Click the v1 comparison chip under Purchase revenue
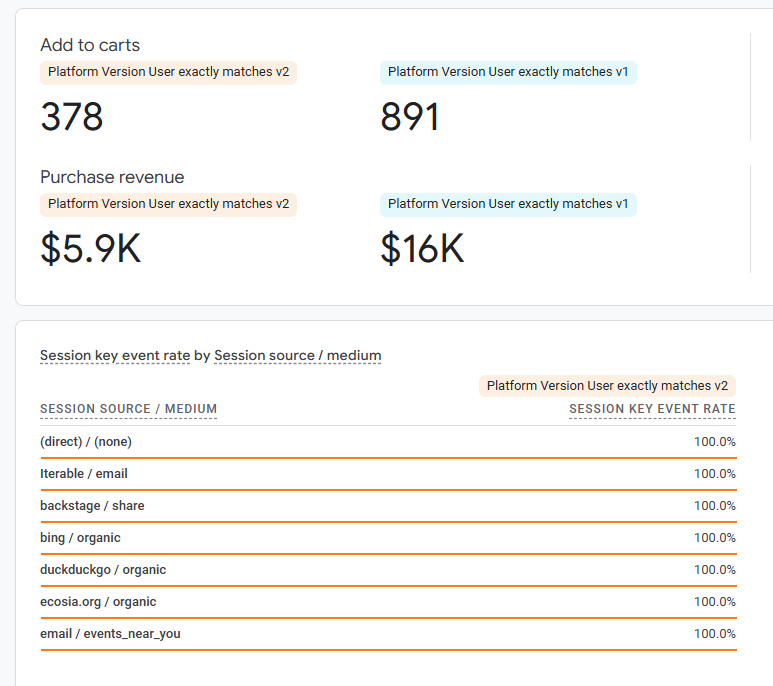 508,205
